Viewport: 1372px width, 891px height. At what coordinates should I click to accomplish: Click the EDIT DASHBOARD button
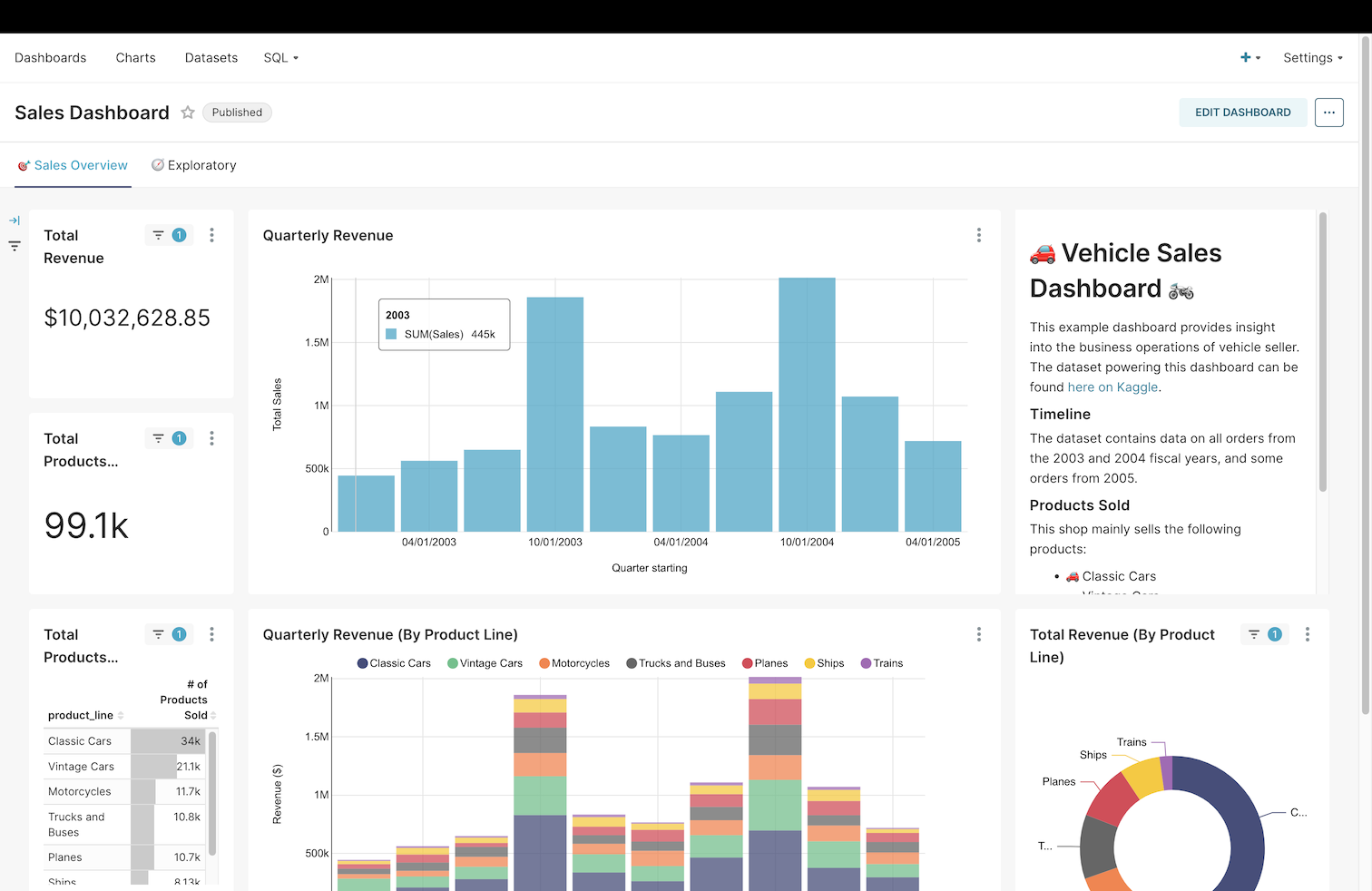[1243, 113]
